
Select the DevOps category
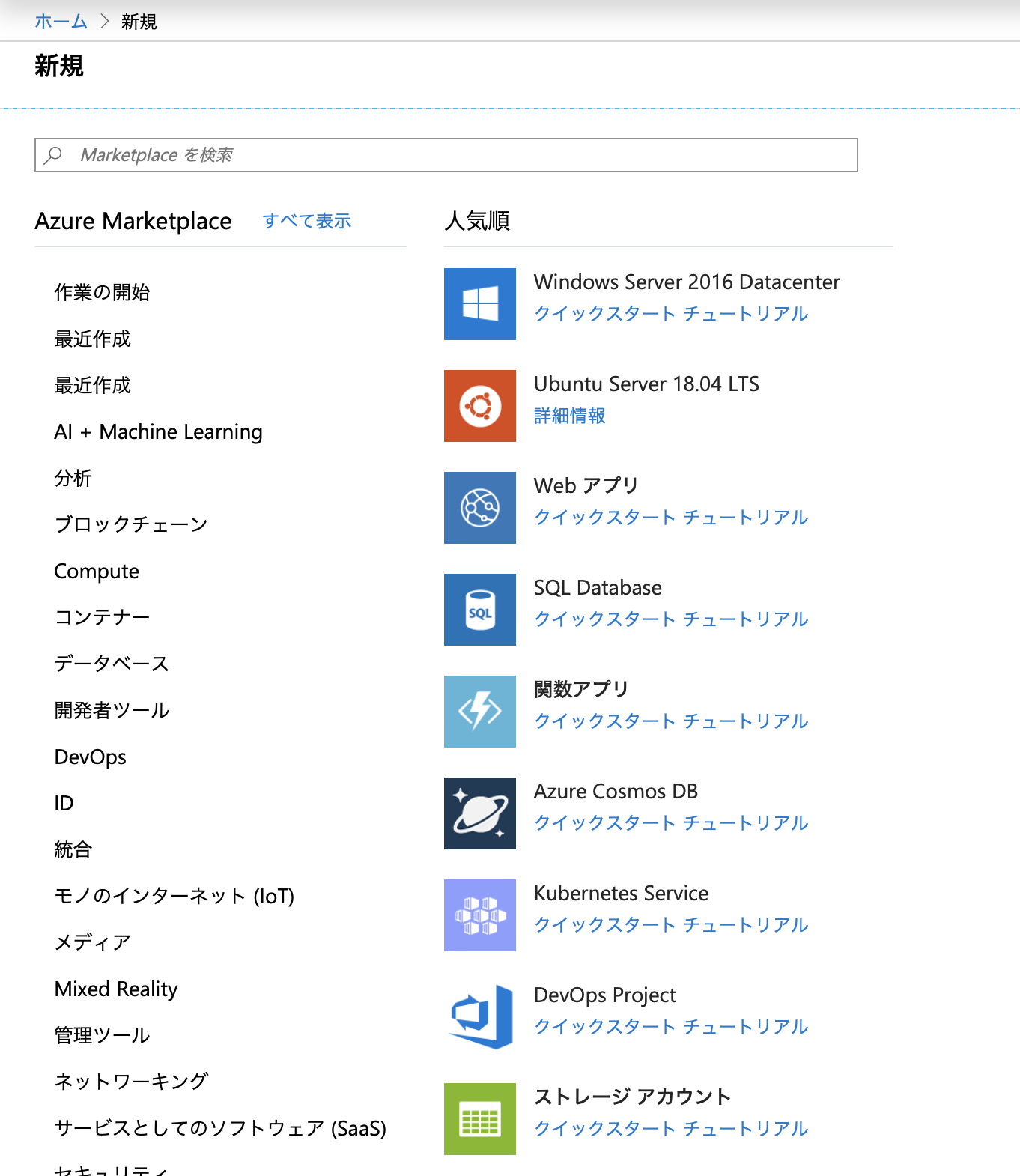[x=91, y=757]
